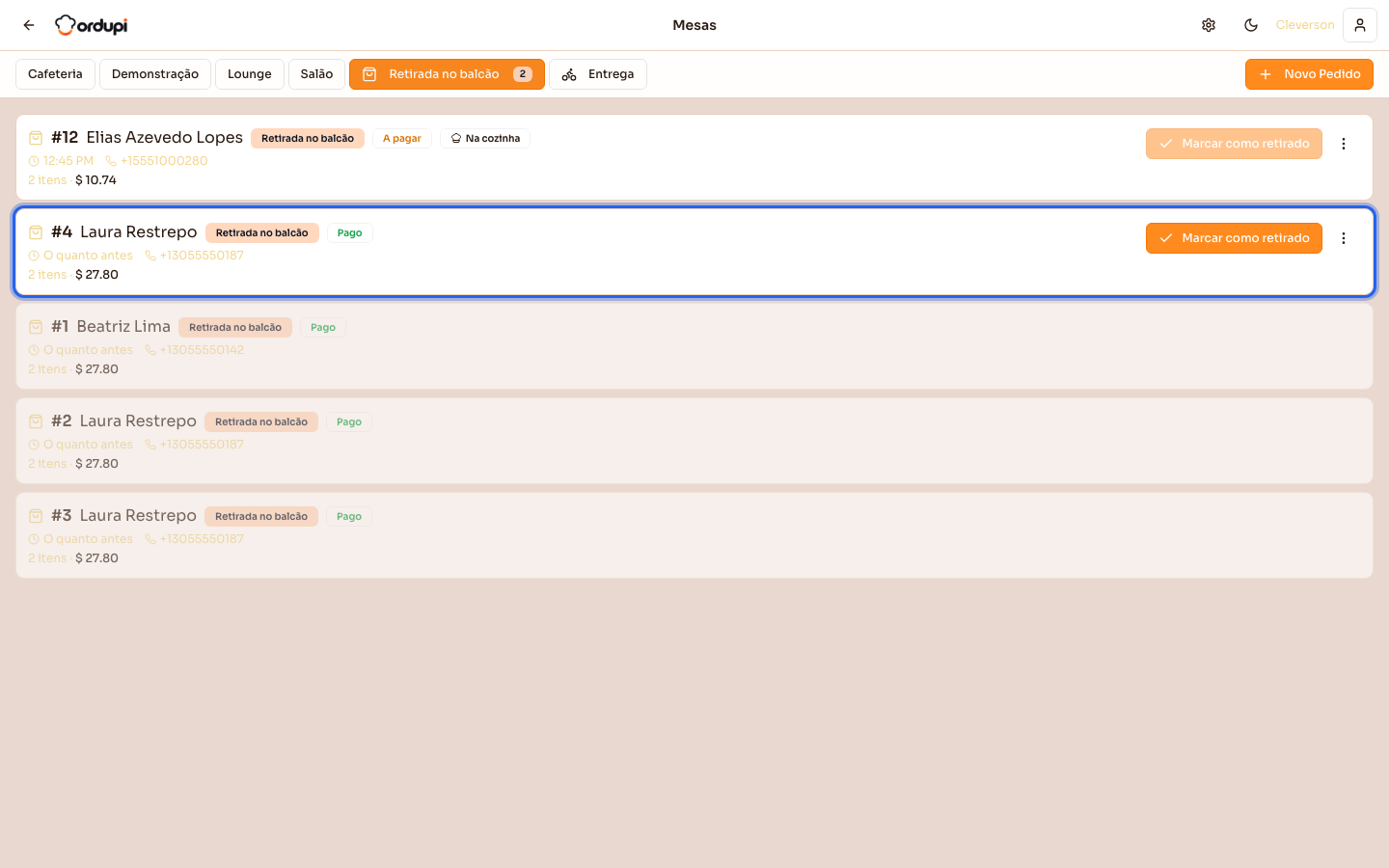Click the bag icon on order #1

36,327
